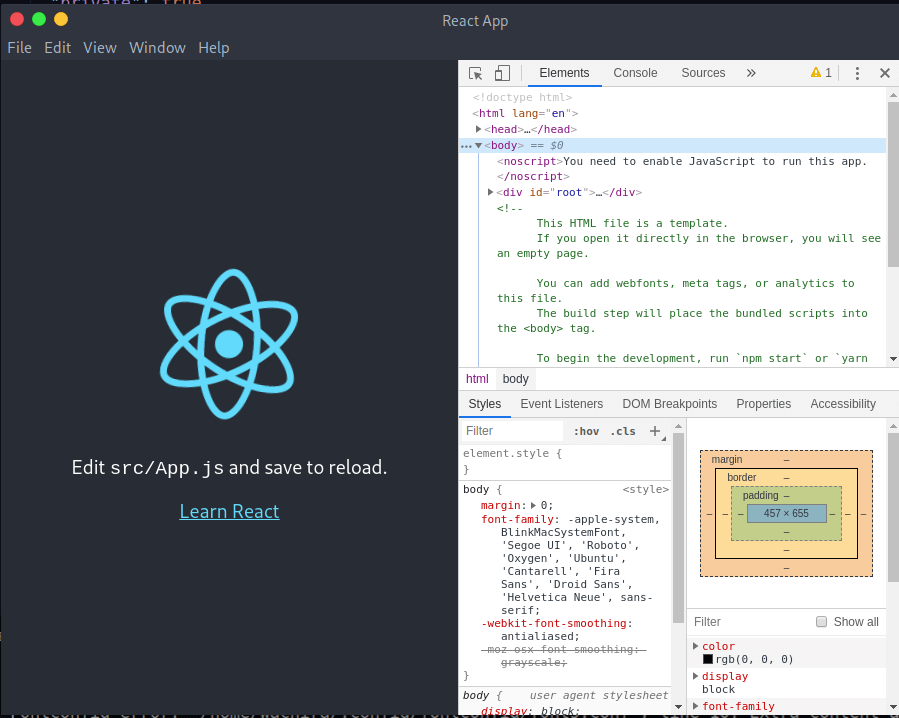Click the More tabs chevron in DevTools
Image resolution: width=899 pixels, height=718 pixels.
tap(751, 73)
